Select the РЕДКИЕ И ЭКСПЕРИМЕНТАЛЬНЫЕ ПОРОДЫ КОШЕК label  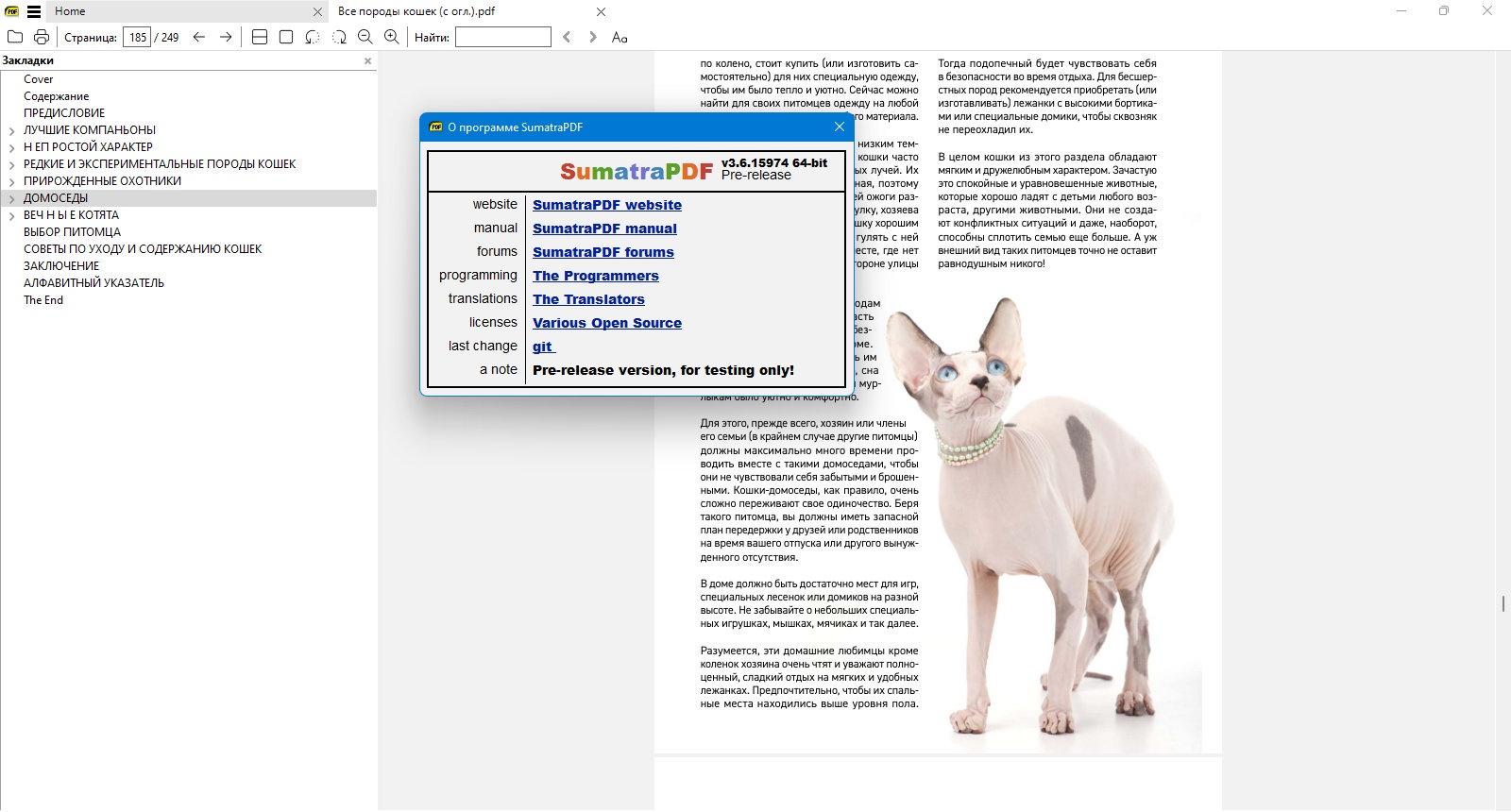(160, 164)
